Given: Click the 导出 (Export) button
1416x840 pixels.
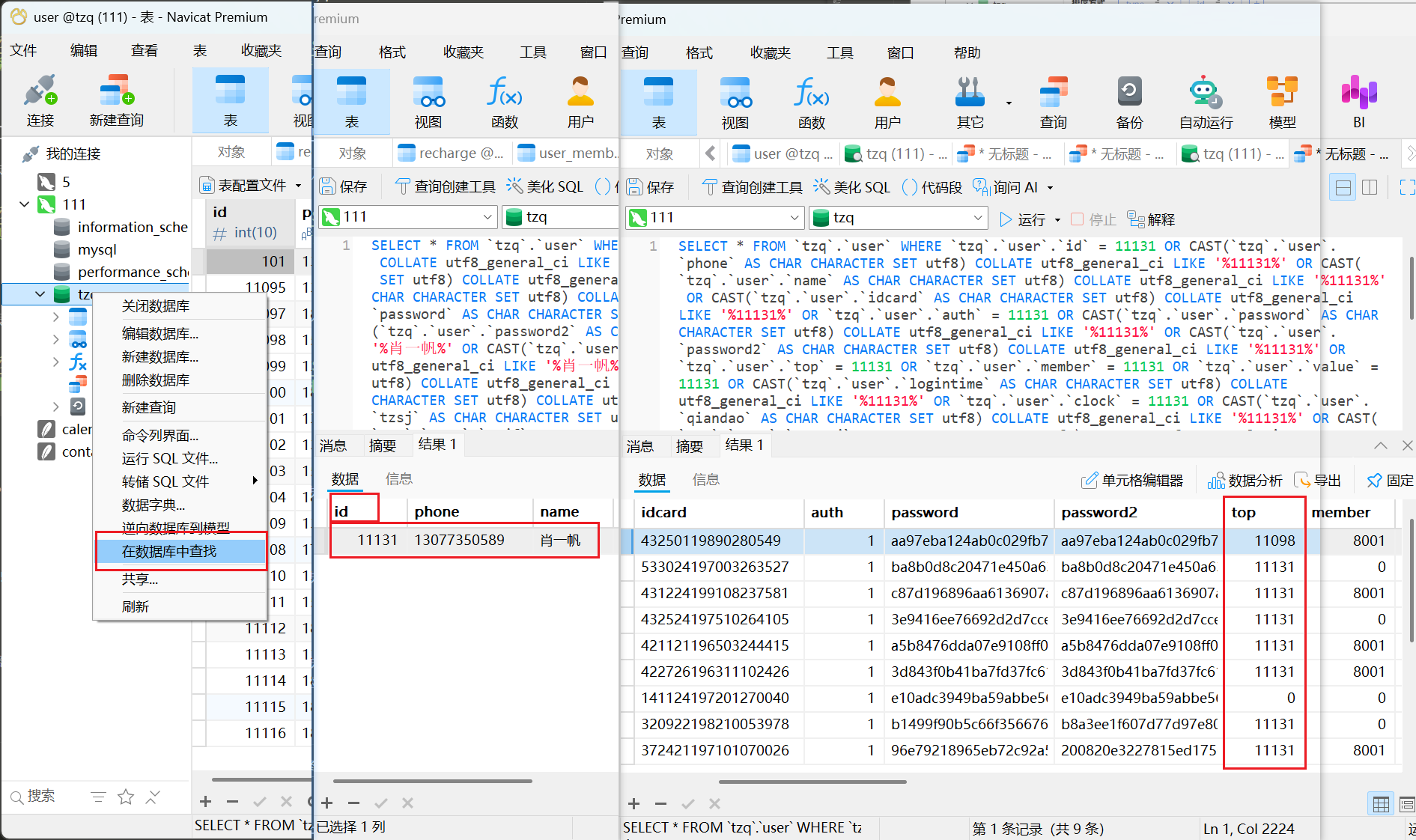Looking at the screenshot, I should pyautogui.click(x=1318, y=481).
